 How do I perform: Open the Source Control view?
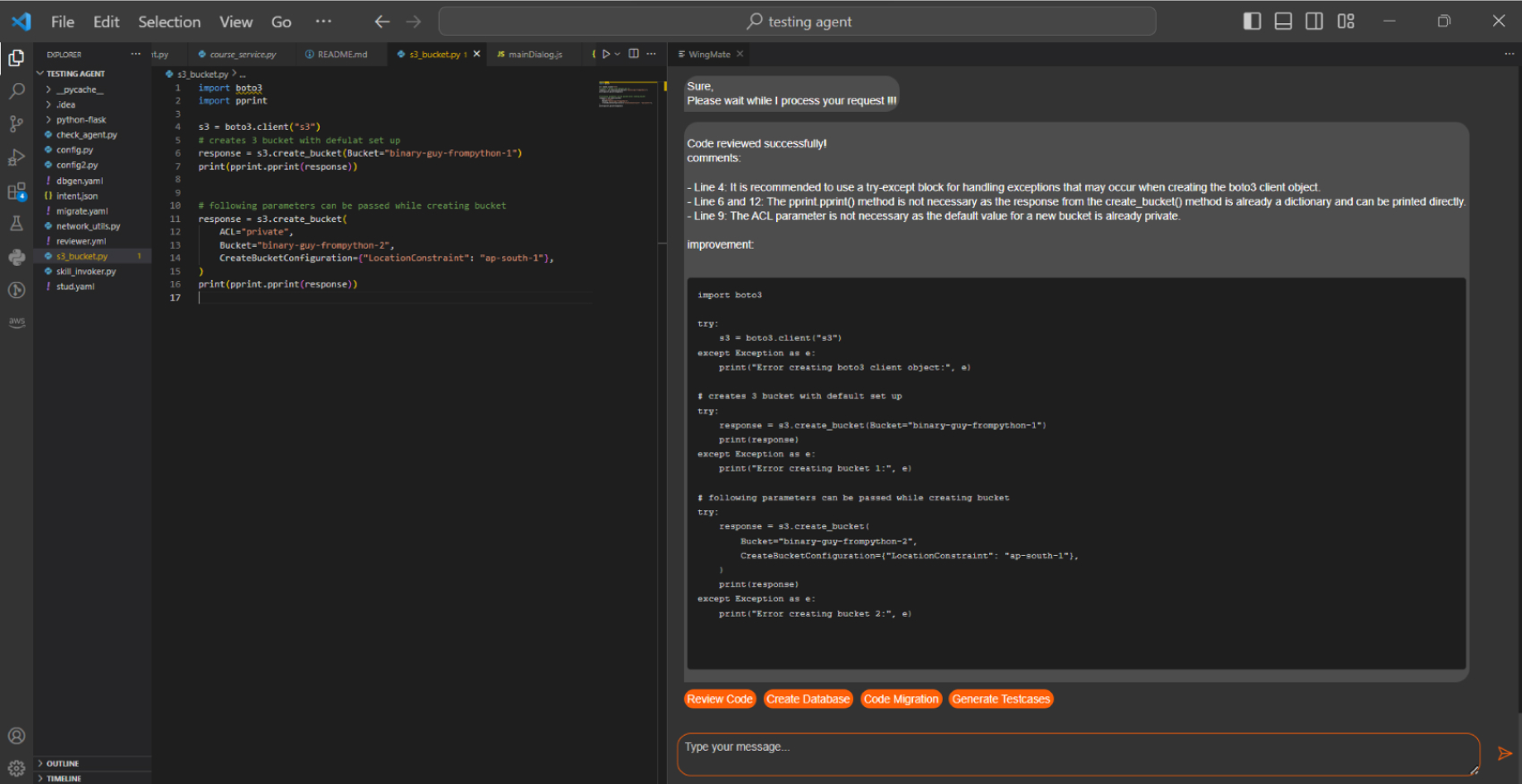(16, 124)
